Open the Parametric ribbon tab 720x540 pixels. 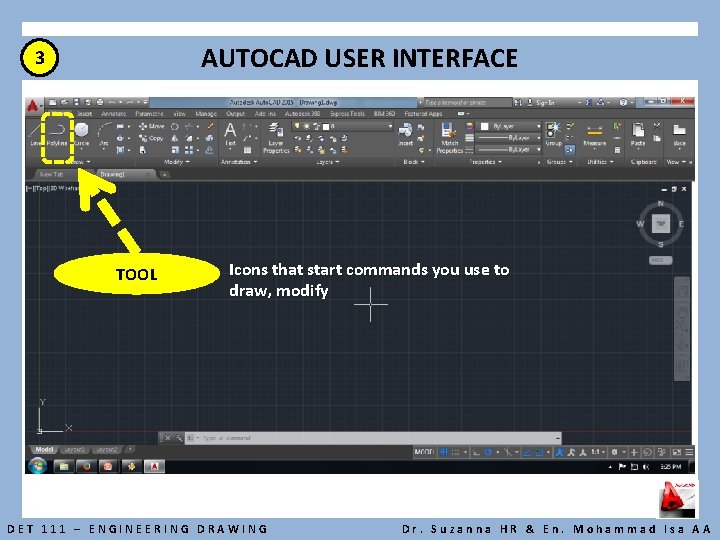coord(149,113)
